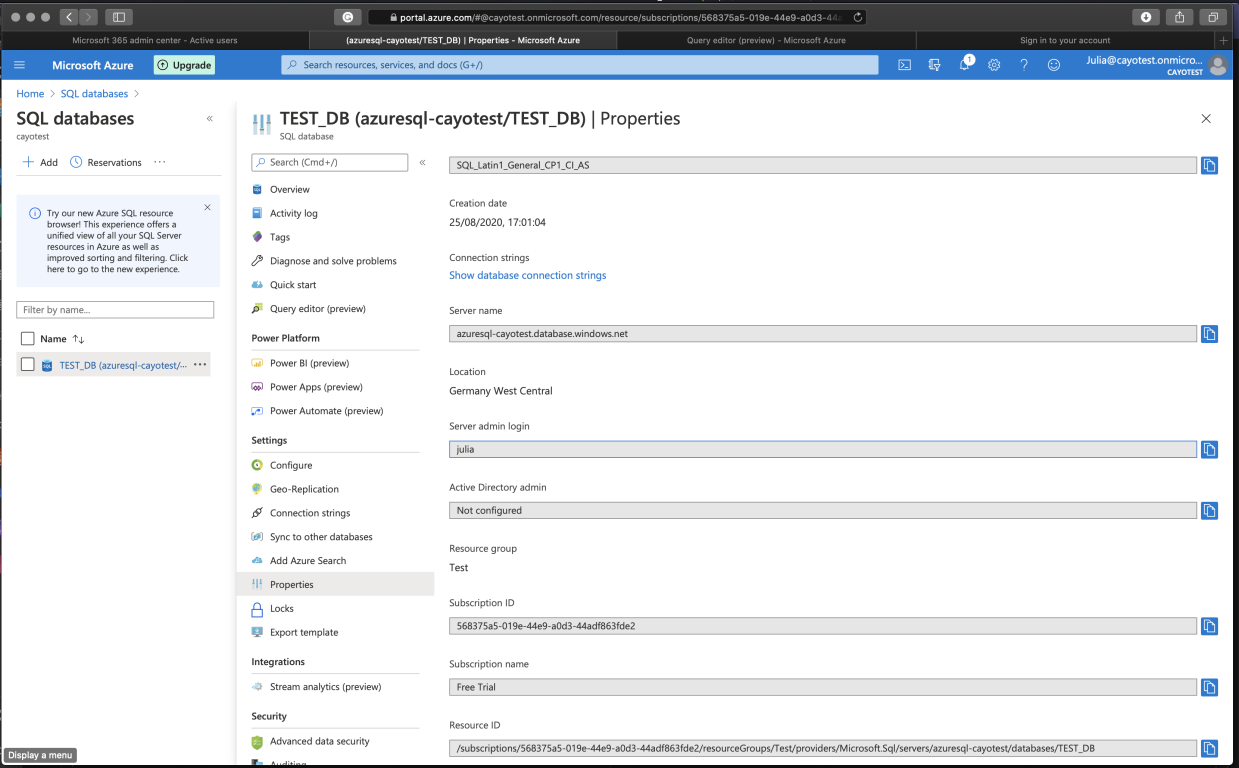The height and width of the screenshot is (768, 1239).
Task: Go to SQL databases breadcrumb
Action: (94, 94)
